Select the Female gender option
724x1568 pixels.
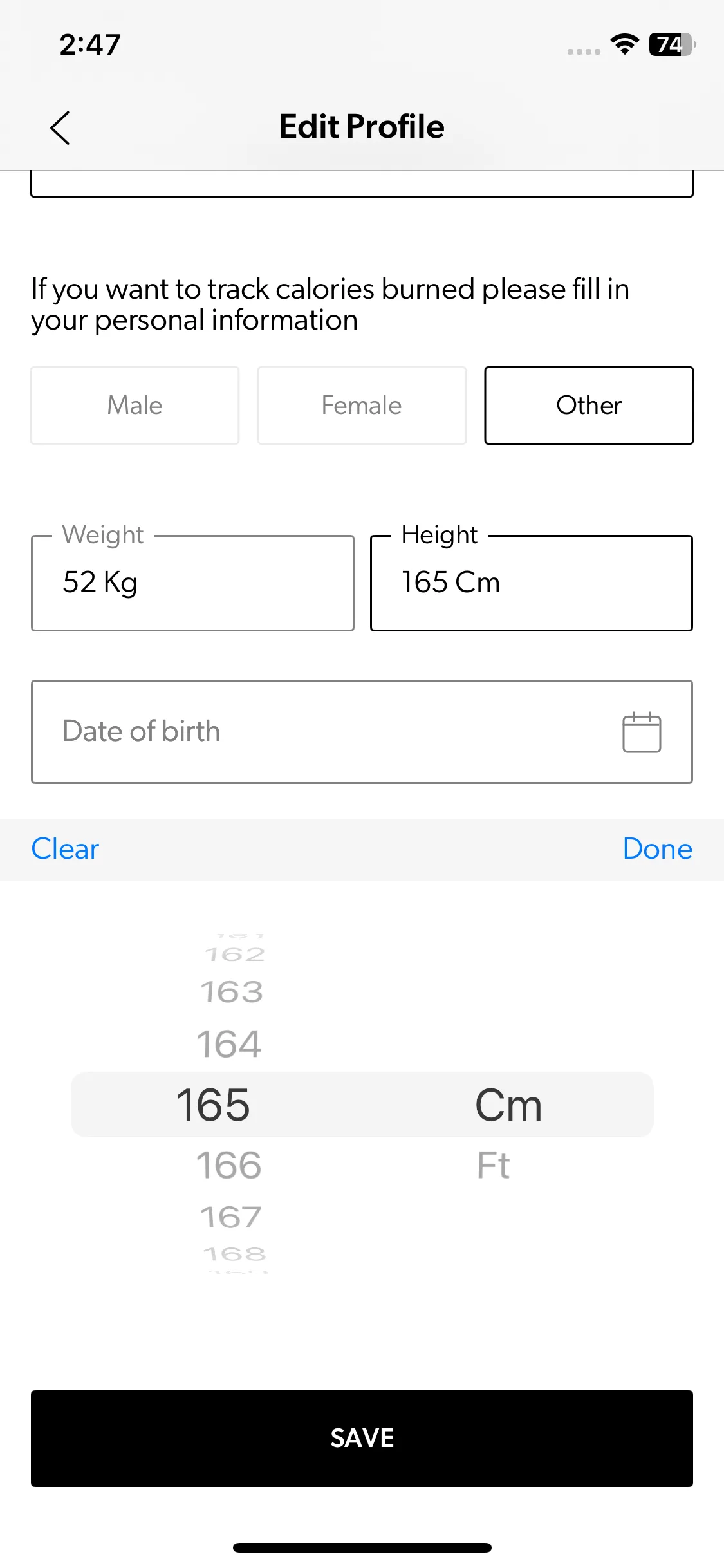click(362, 406)
